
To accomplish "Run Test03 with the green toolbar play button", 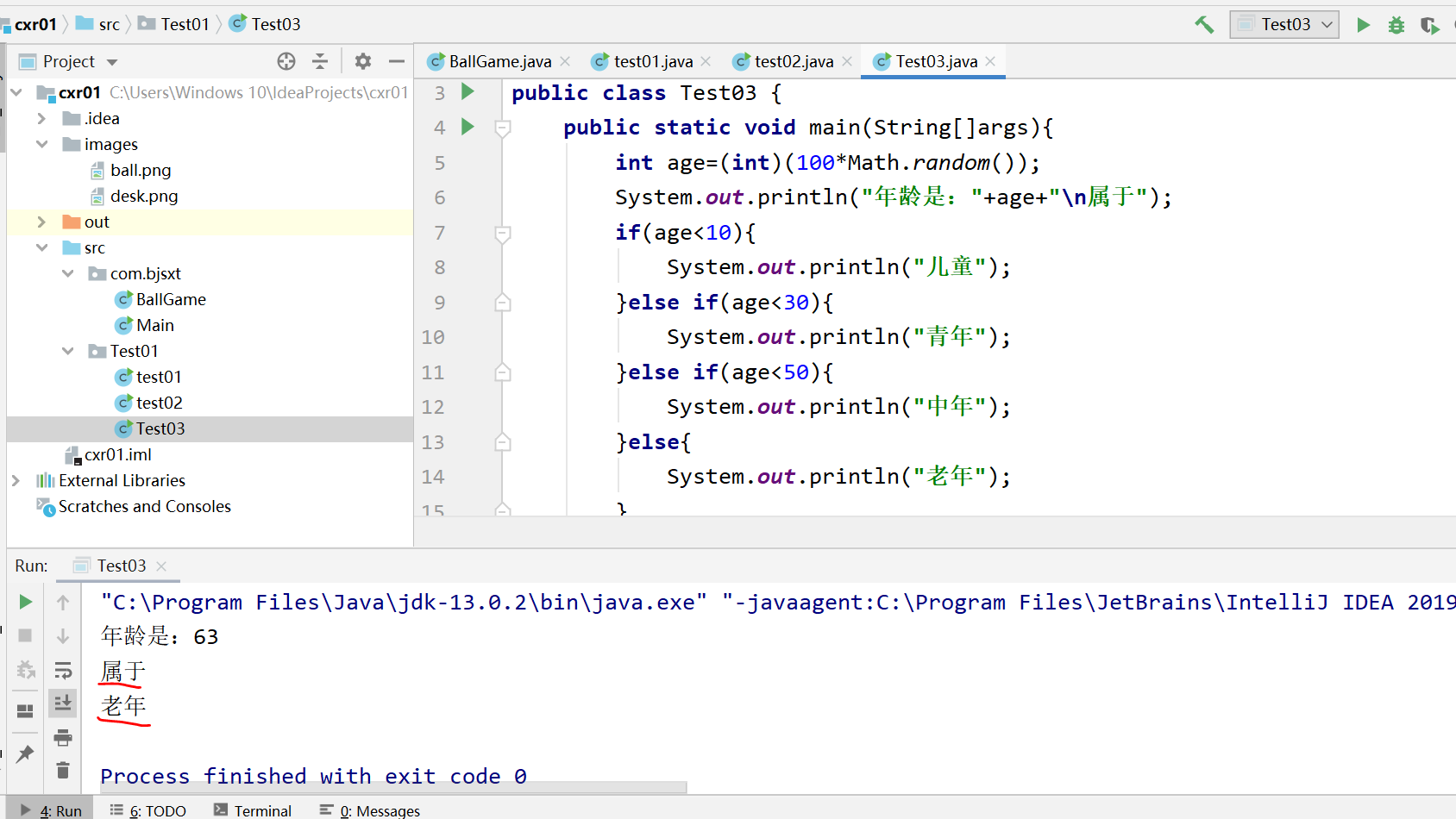I will coord(1363,25).
